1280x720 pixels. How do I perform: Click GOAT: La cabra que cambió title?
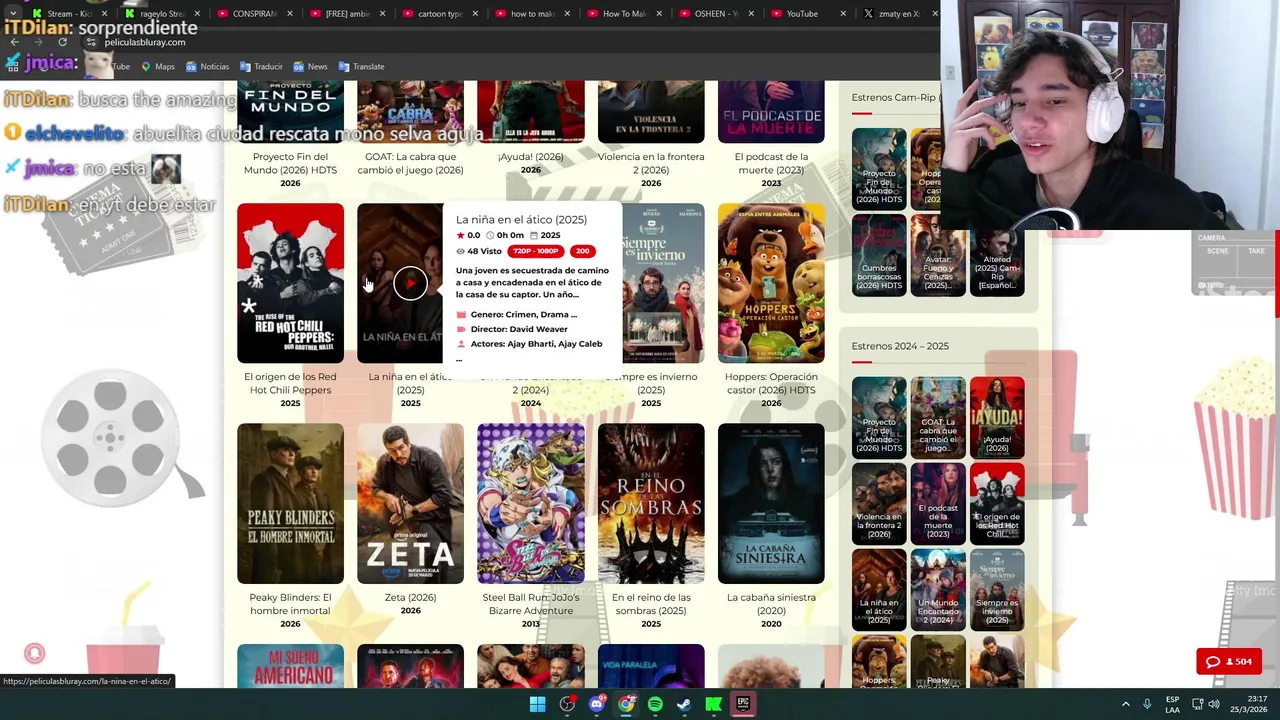[x=410, y=163]
